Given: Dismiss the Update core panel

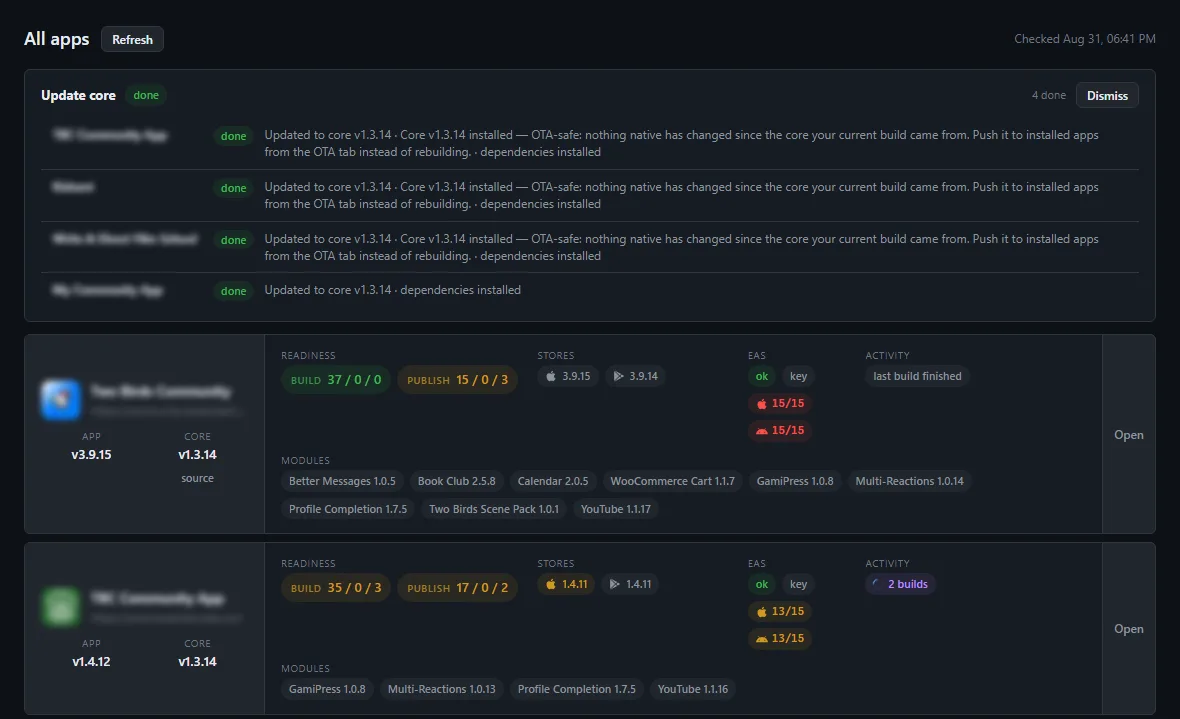Looking at the screenshot, I should (x=1107, y=96).
